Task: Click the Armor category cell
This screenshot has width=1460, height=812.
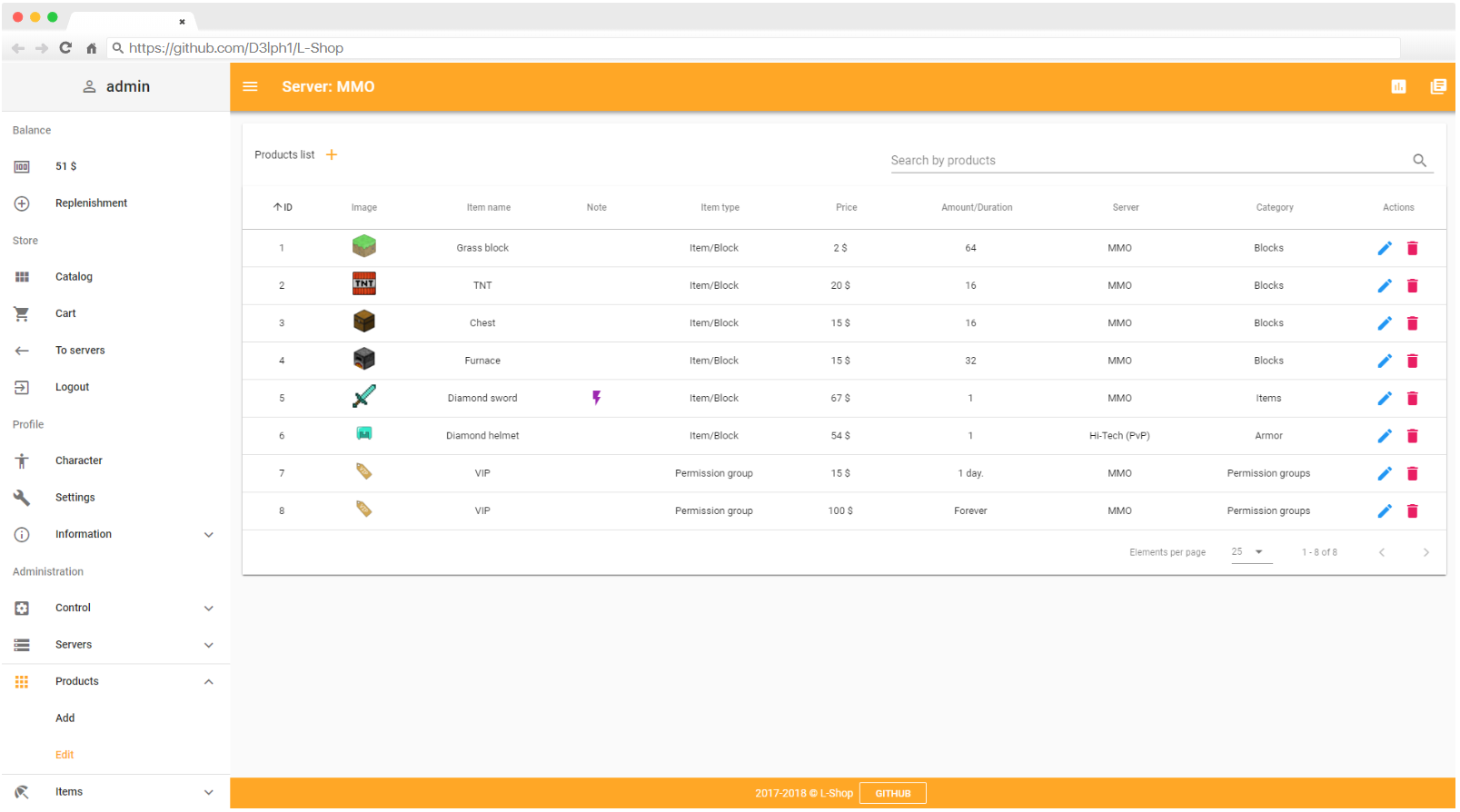Action: coord(1268,436)
